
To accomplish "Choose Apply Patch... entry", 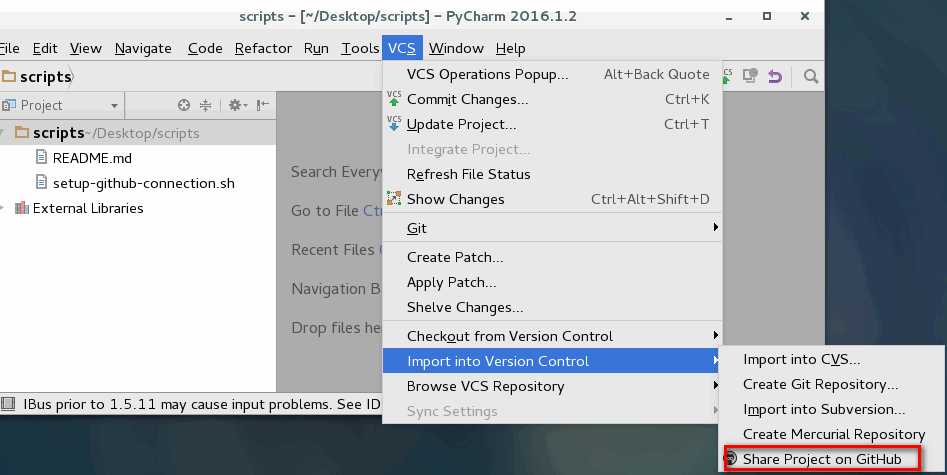I will click(553, 282).
